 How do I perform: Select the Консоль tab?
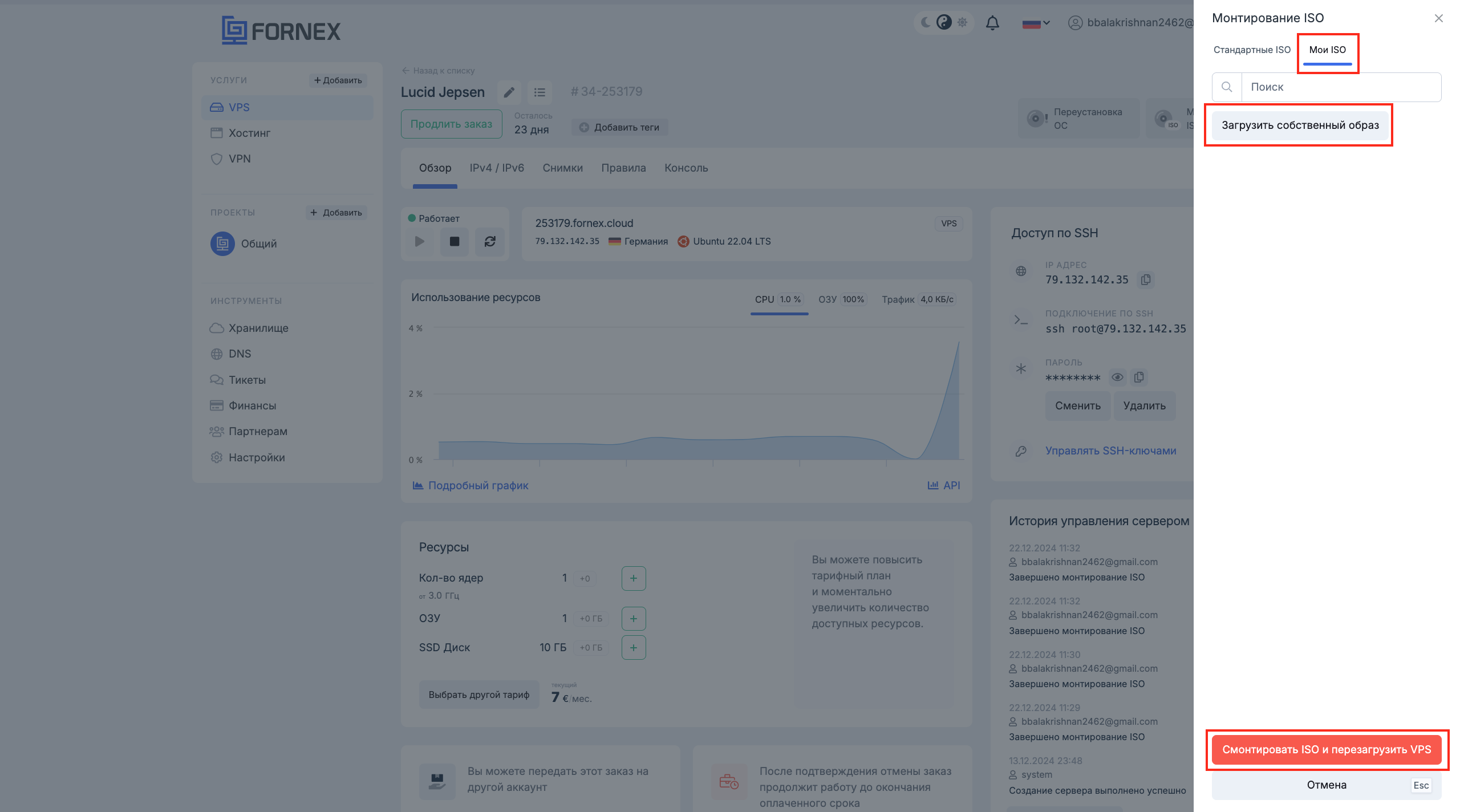point(686,168)
